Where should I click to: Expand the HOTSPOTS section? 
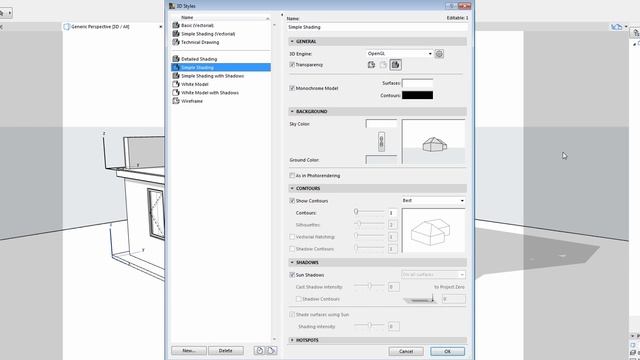(x=292, y=340)
